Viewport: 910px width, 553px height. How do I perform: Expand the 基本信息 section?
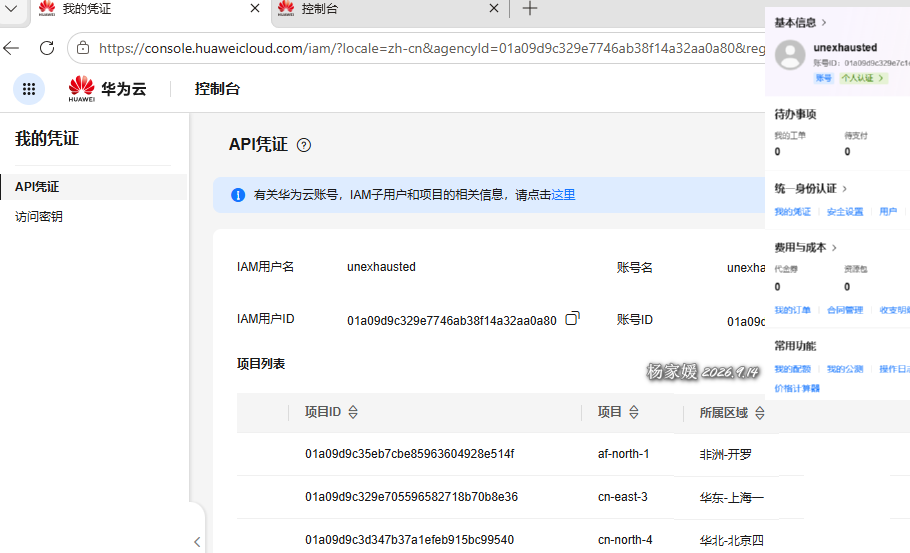click(800, 23)
